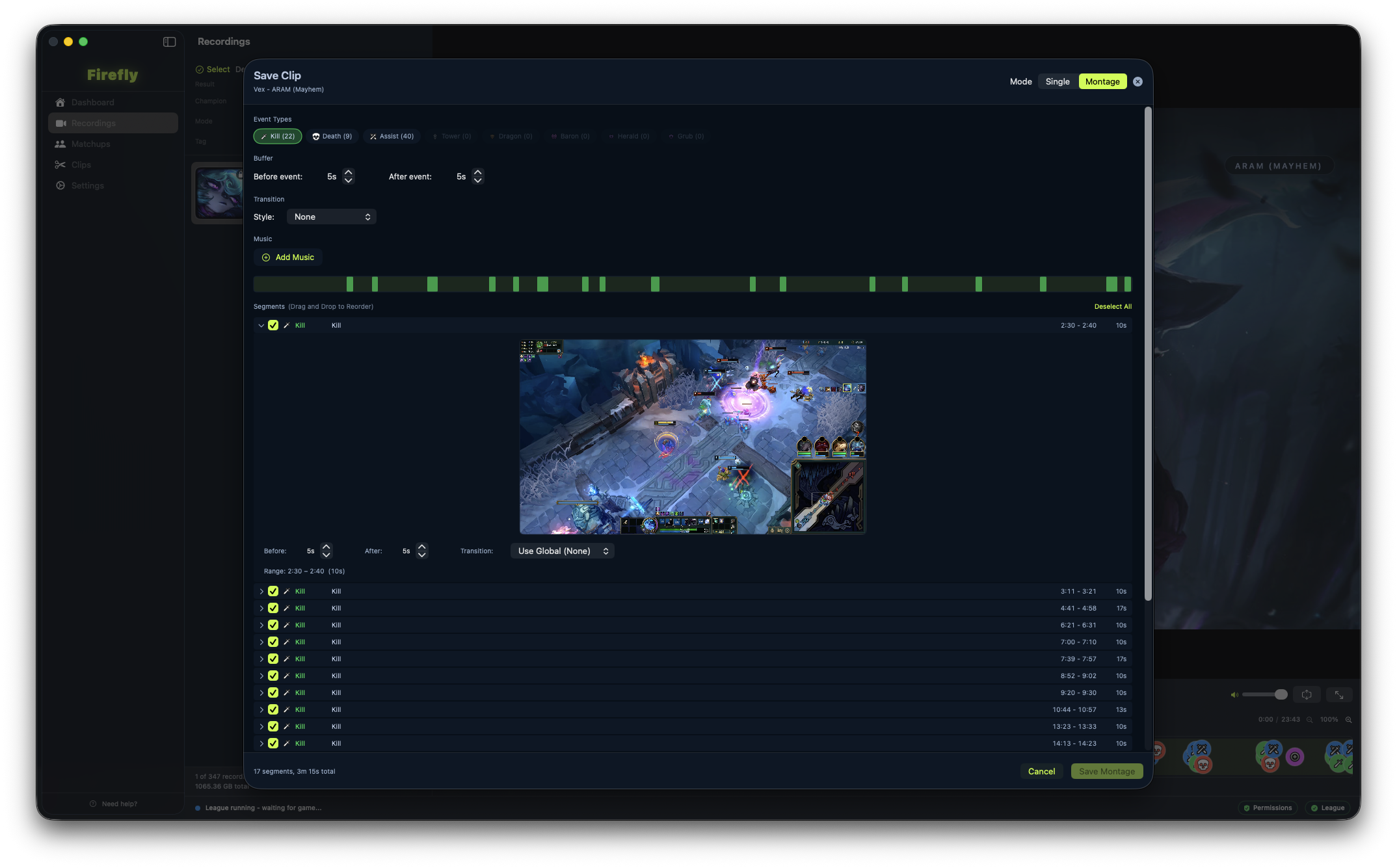This screenshot has width=1397, height=868.
Task: Click the gameplay preview thumbnail
Action: [693, 436]
